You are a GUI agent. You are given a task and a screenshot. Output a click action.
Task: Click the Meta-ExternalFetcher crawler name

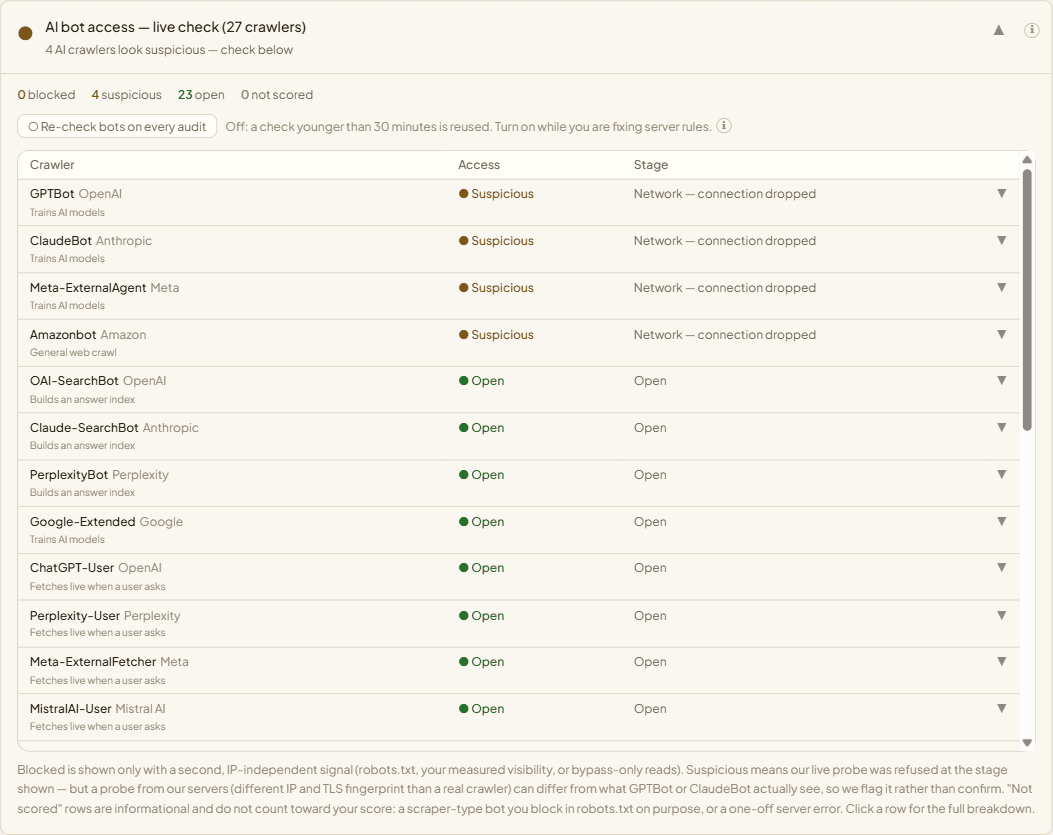pos(93,662)
